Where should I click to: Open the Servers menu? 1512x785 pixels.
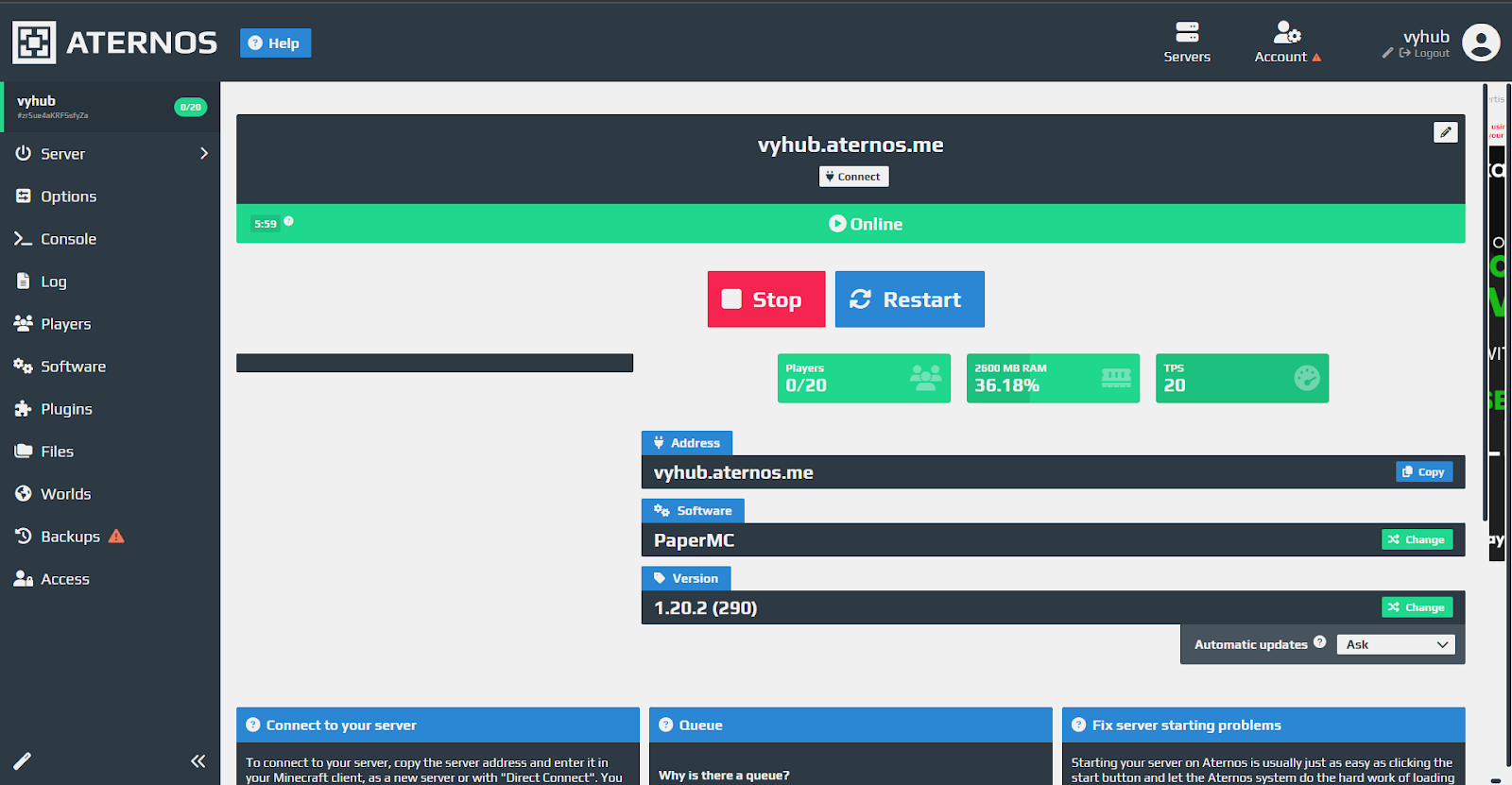coord(1187,43)
